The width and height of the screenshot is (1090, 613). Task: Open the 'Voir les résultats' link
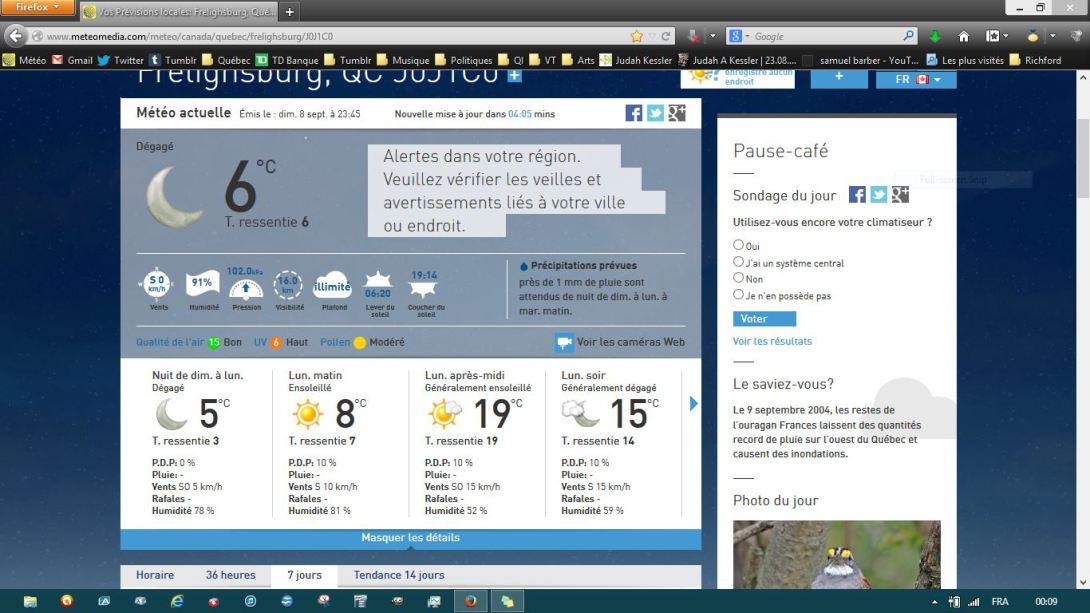772,341
